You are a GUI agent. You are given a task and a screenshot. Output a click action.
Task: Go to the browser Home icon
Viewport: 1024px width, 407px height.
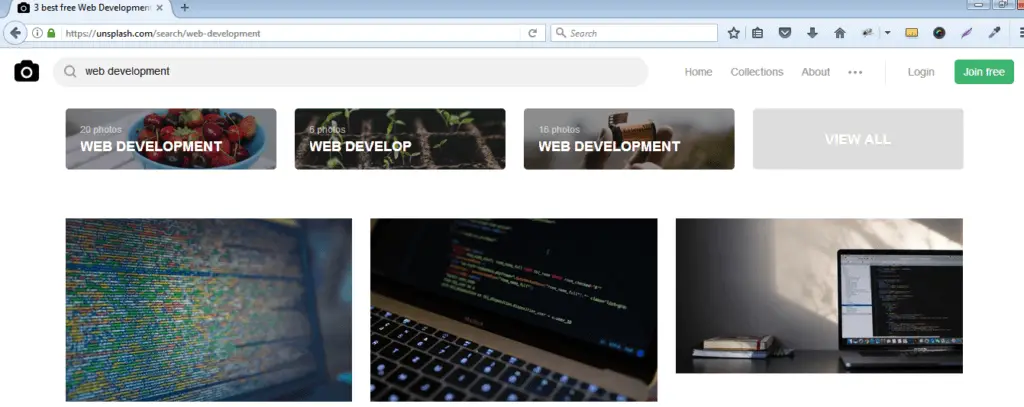(x=839, y=33)
